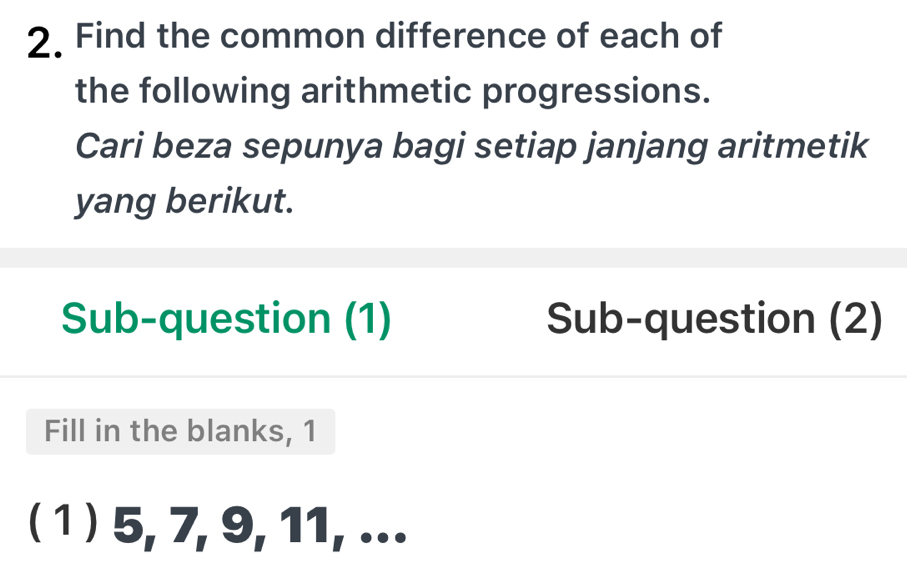Click the grey separator bar above the tabs
Image resolution: width=907 pixels, height=584 pixels.
[453, 257]
